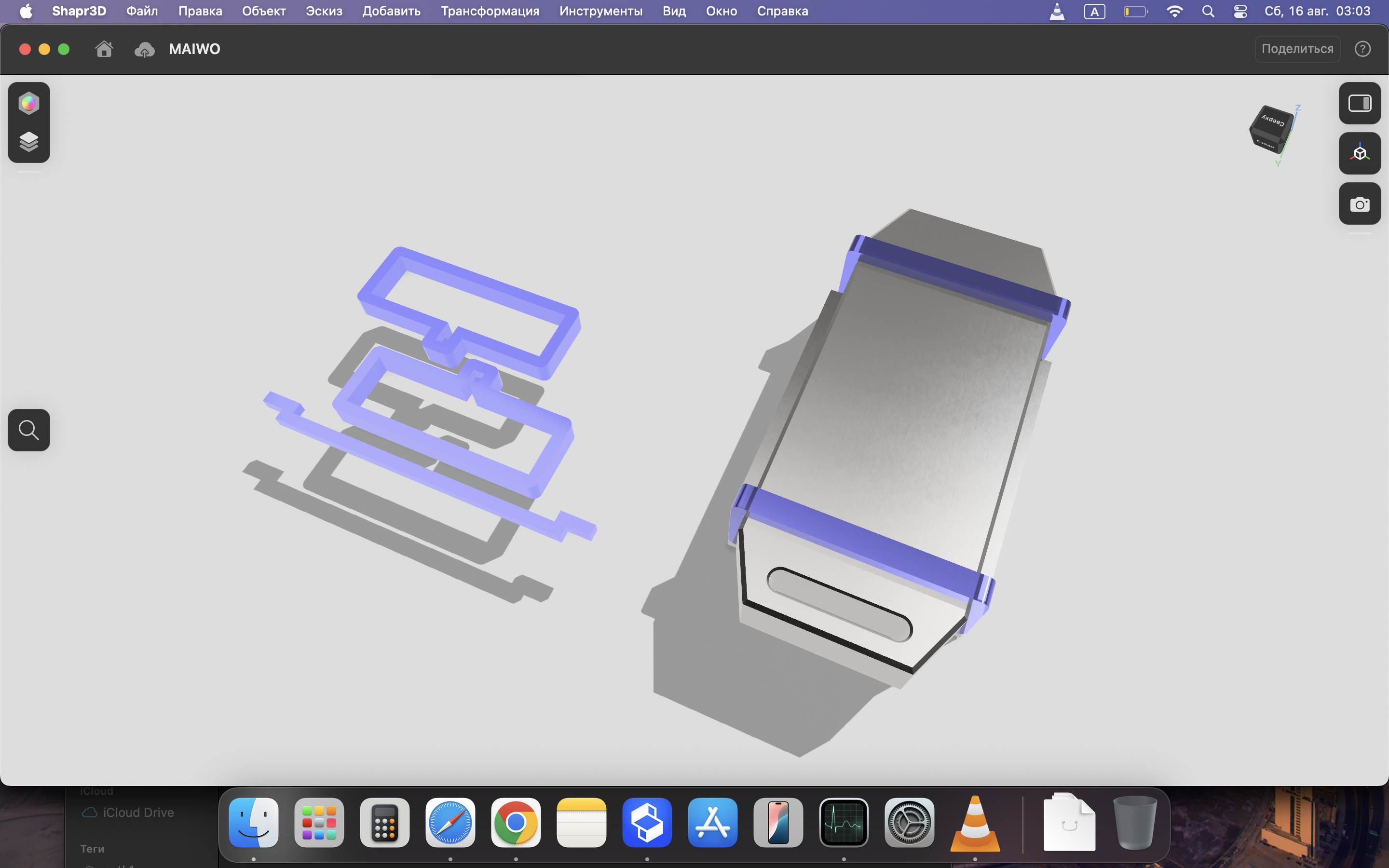This screenshot has width=1389, height=868.
Task: Click the VLC cone menu bar icon
Action: click(x=1057, y=12)
